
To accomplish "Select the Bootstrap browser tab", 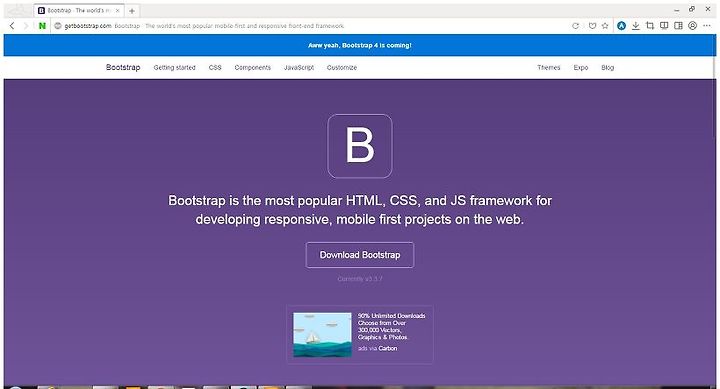I will pyautogui.click(x=79, y=11).
